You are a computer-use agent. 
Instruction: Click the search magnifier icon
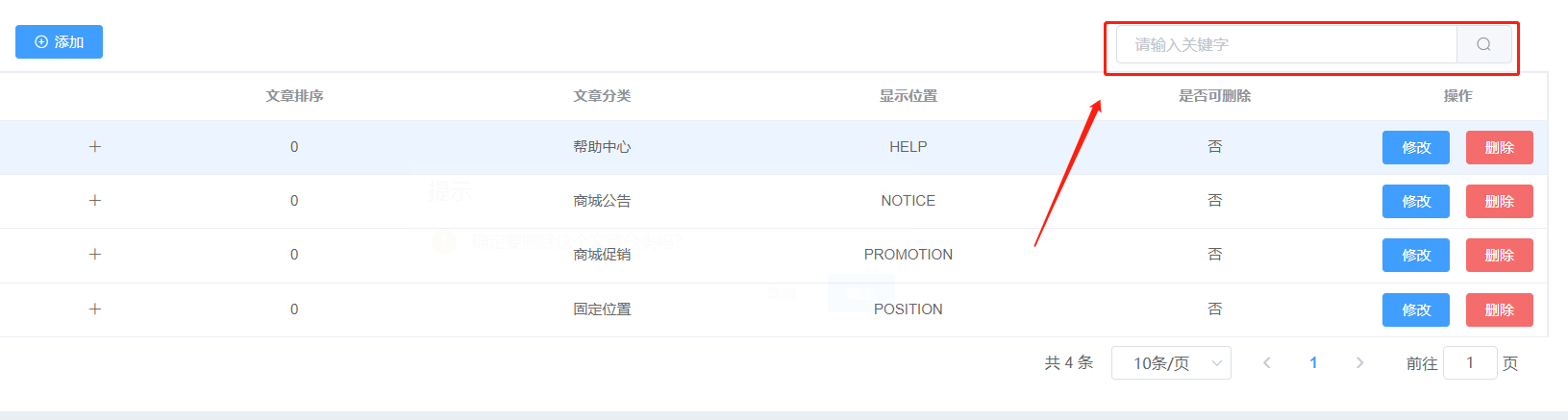tap(1483, 44)
